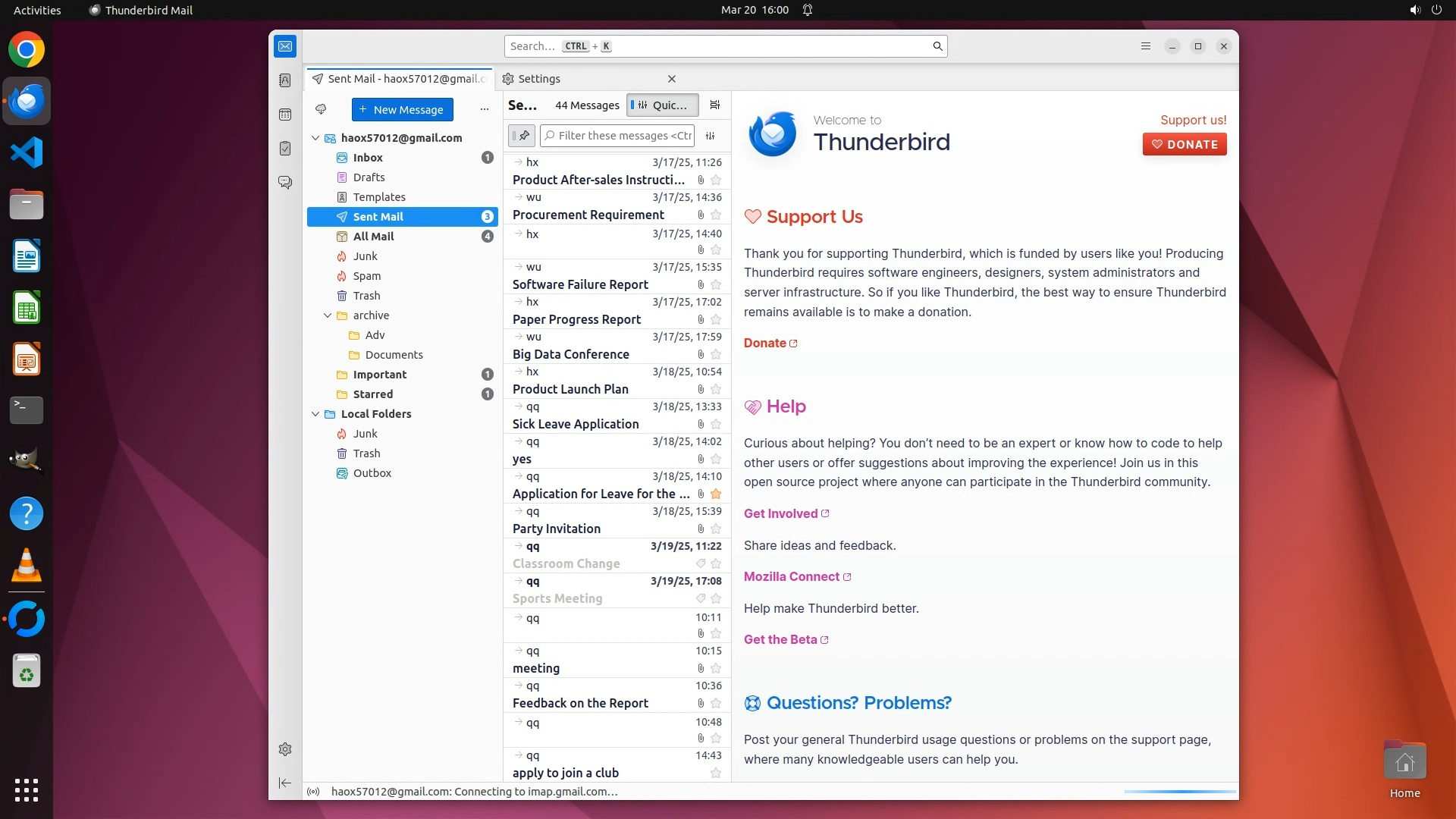The height and width of the screenshot is (819, 1456).
Task: Collapse Local Folders tree
Action: [x=315, y=414]
